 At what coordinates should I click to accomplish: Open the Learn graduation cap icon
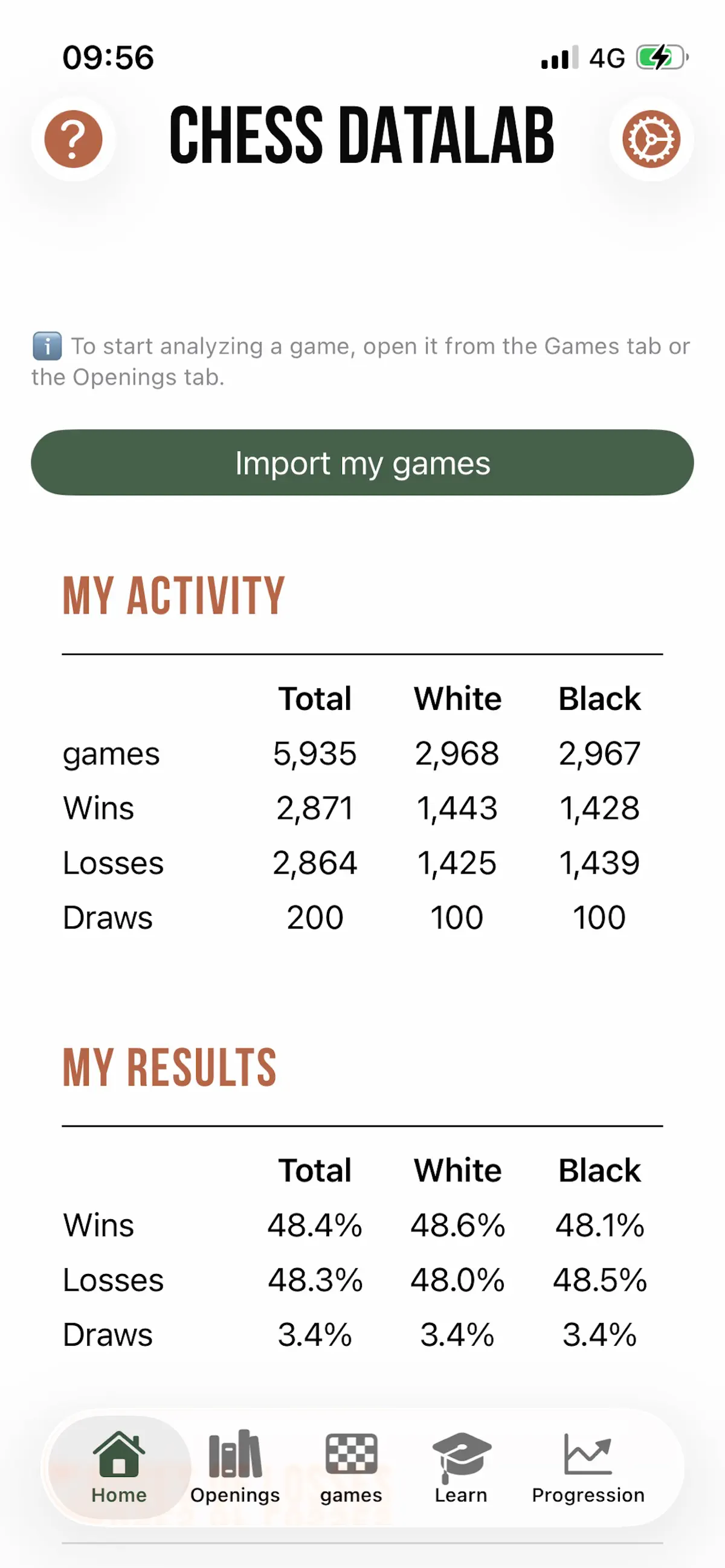tap(461, 1456)
